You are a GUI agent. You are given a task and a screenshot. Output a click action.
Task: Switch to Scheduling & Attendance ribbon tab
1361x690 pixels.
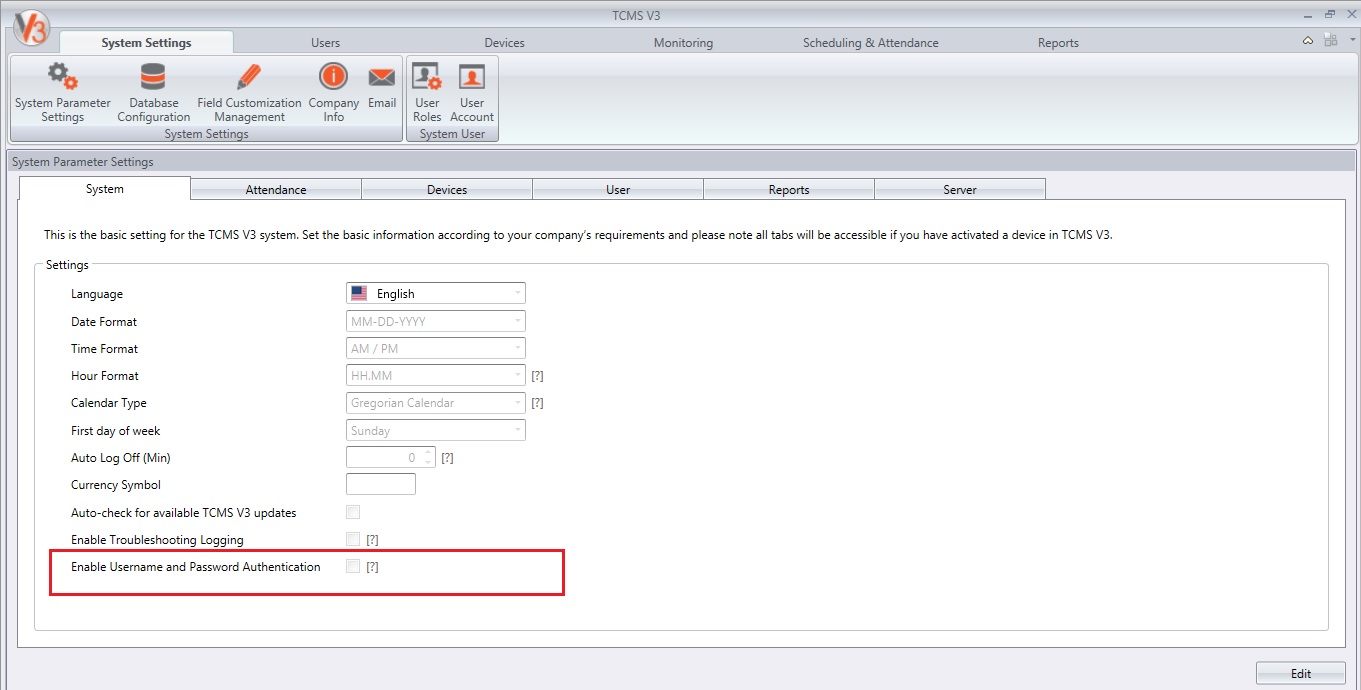pos(870,43)
